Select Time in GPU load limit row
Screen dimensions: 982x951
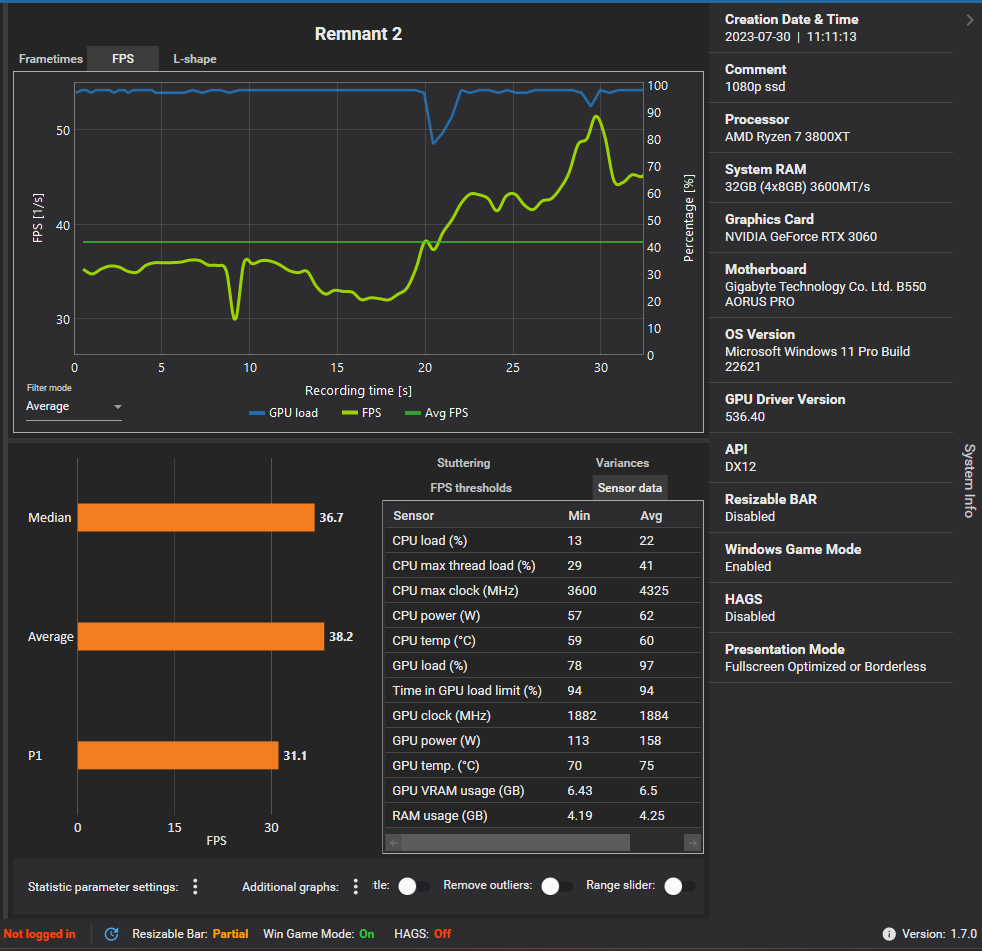click(542, 691)
